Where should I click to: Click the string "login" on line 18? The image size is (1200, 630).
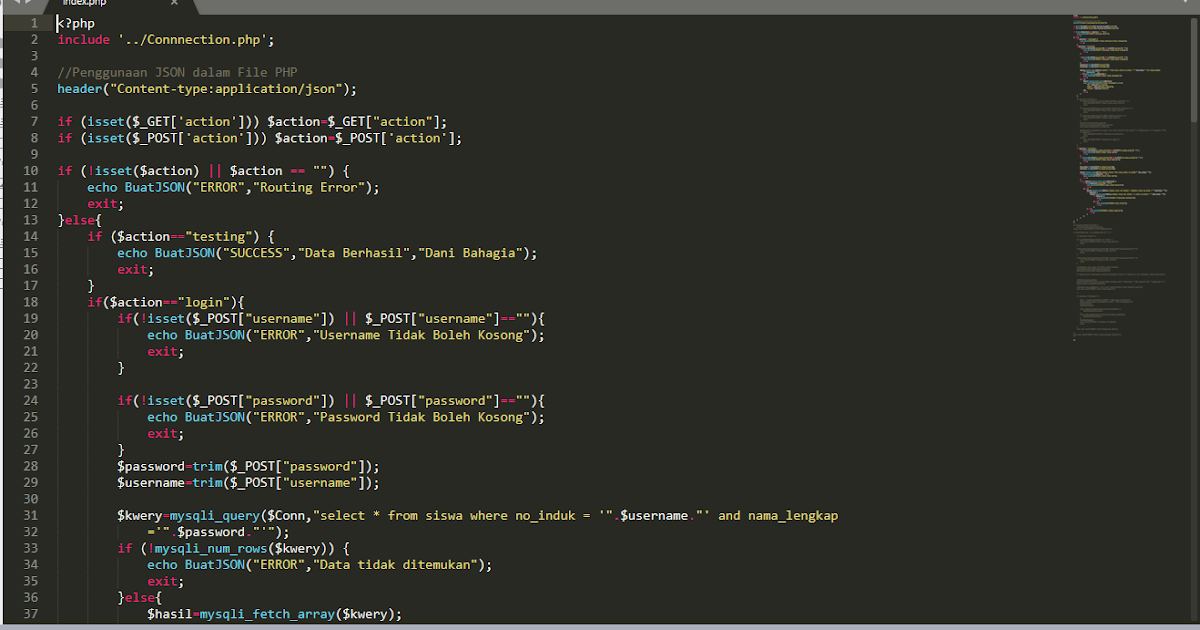(x=205, y=301)
